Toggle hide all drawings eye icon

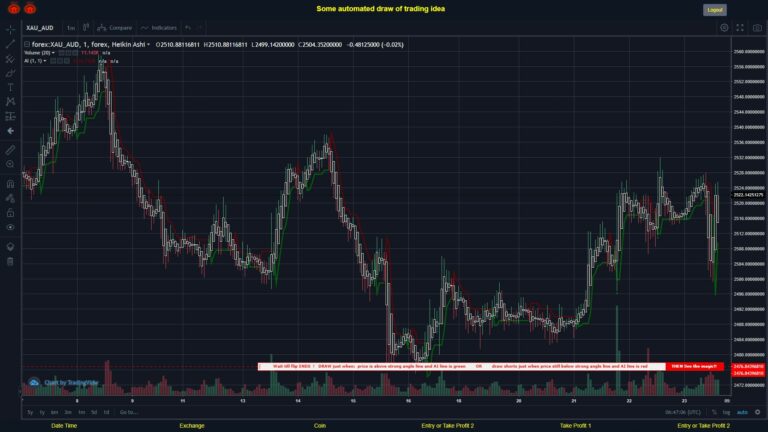(x=10, y=227)
